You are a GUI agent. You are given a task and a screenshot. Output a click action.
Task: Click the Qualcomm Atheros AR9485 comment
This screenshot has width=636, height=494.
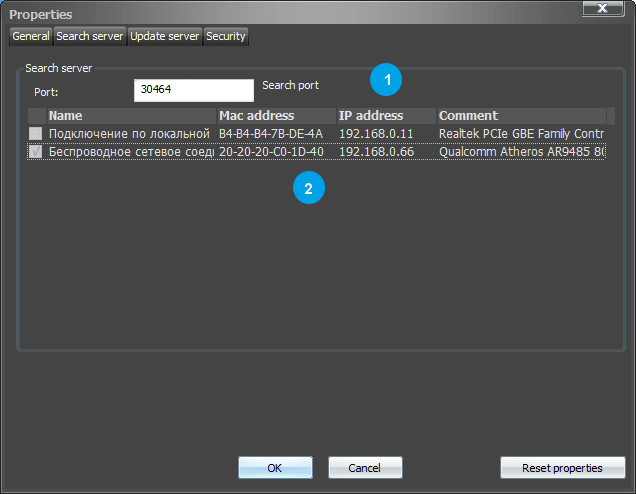(x=522, y=152)
